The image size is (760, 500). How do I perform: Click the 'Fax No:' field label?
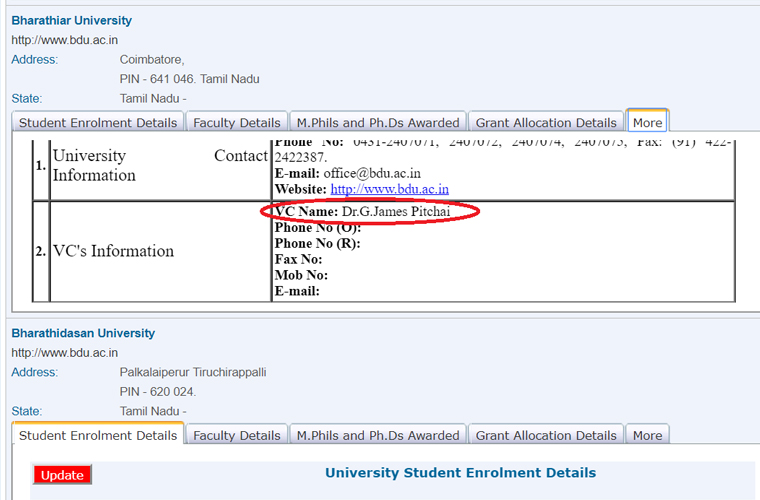(x=299, y=259)
